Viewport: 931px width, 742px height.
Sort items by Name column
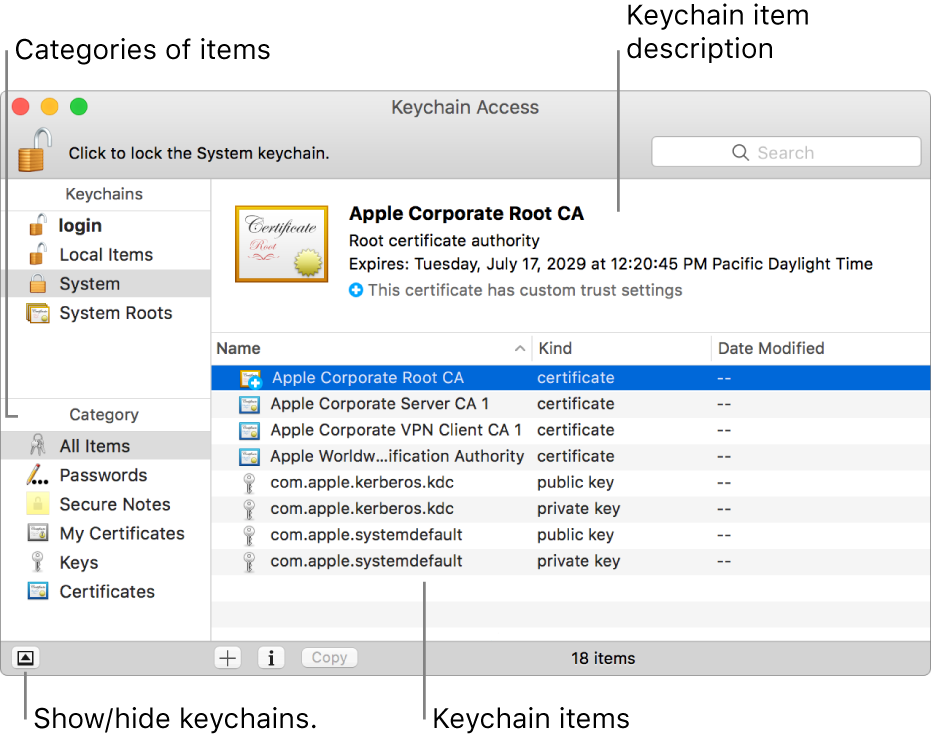coord(371,348)
